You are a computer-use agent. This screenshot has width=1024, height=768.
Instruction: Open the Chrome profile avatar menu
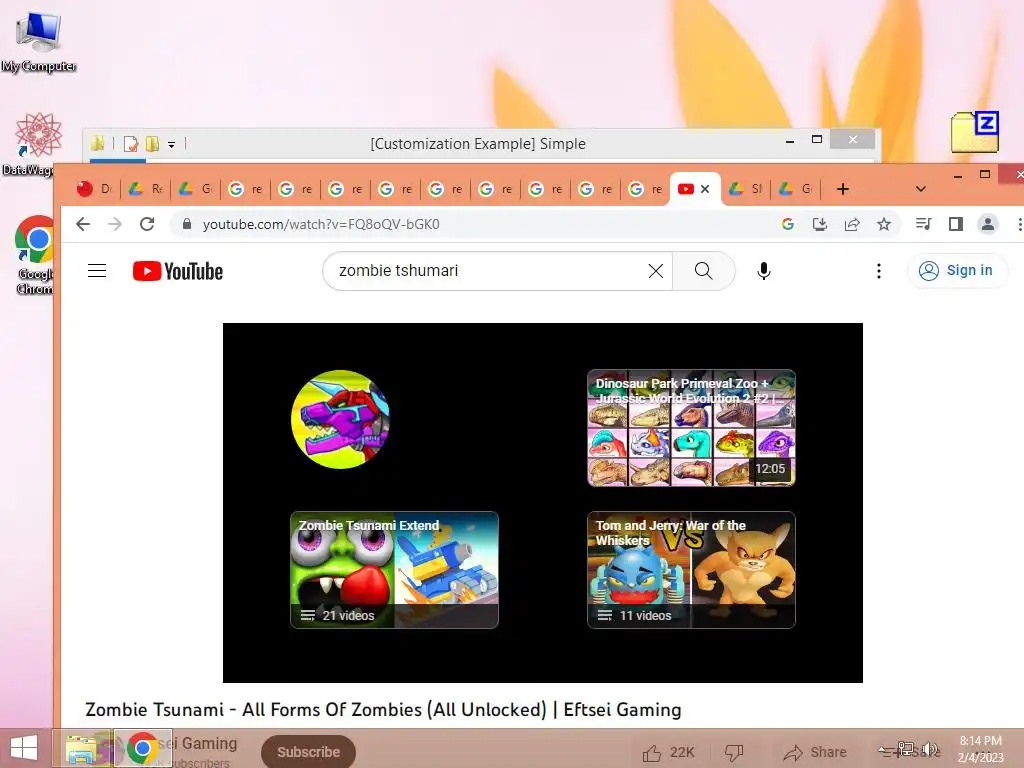click(987, 225)
